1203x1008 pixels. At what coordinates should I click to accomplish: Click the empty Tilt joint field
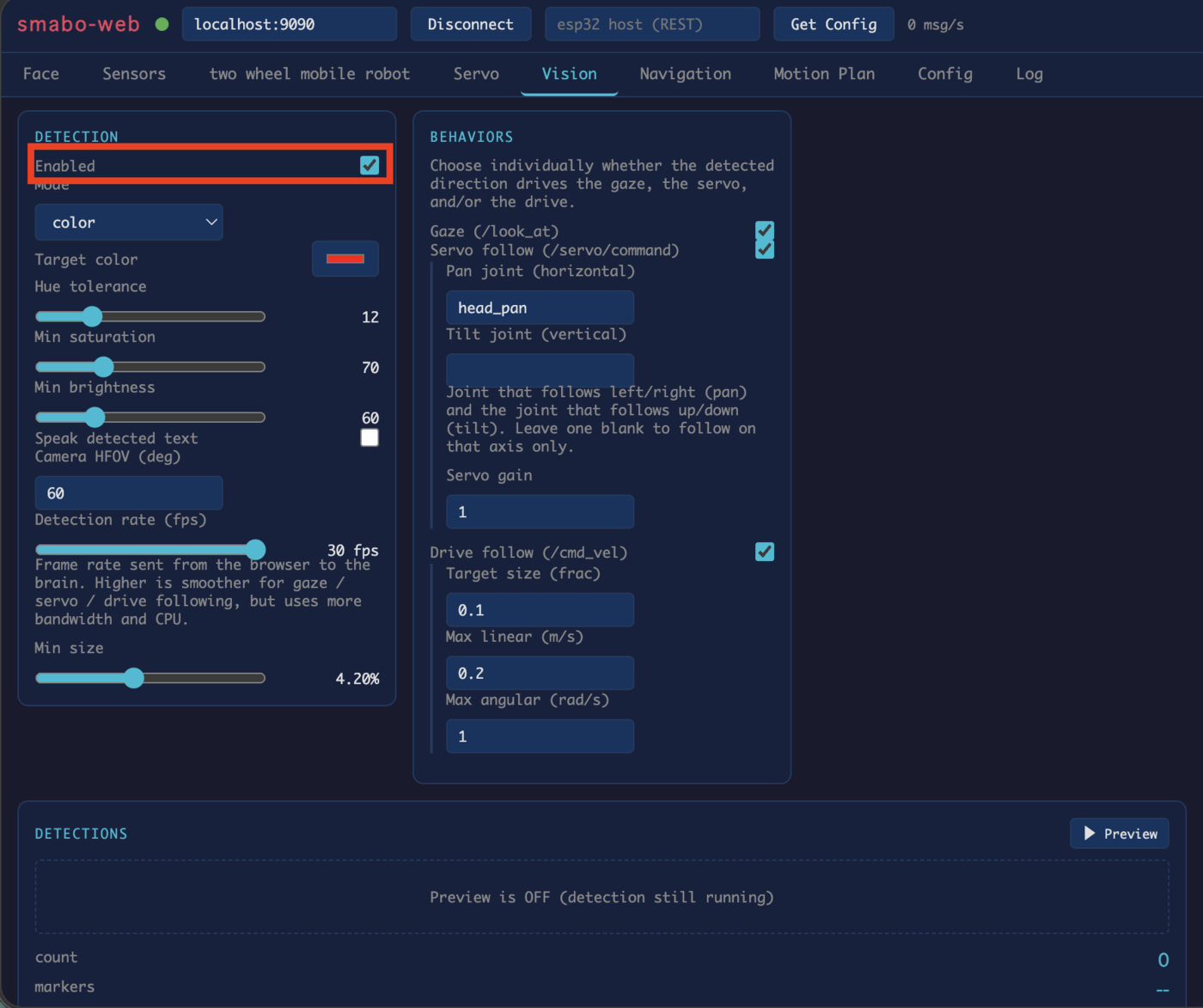tap(540, 370)
